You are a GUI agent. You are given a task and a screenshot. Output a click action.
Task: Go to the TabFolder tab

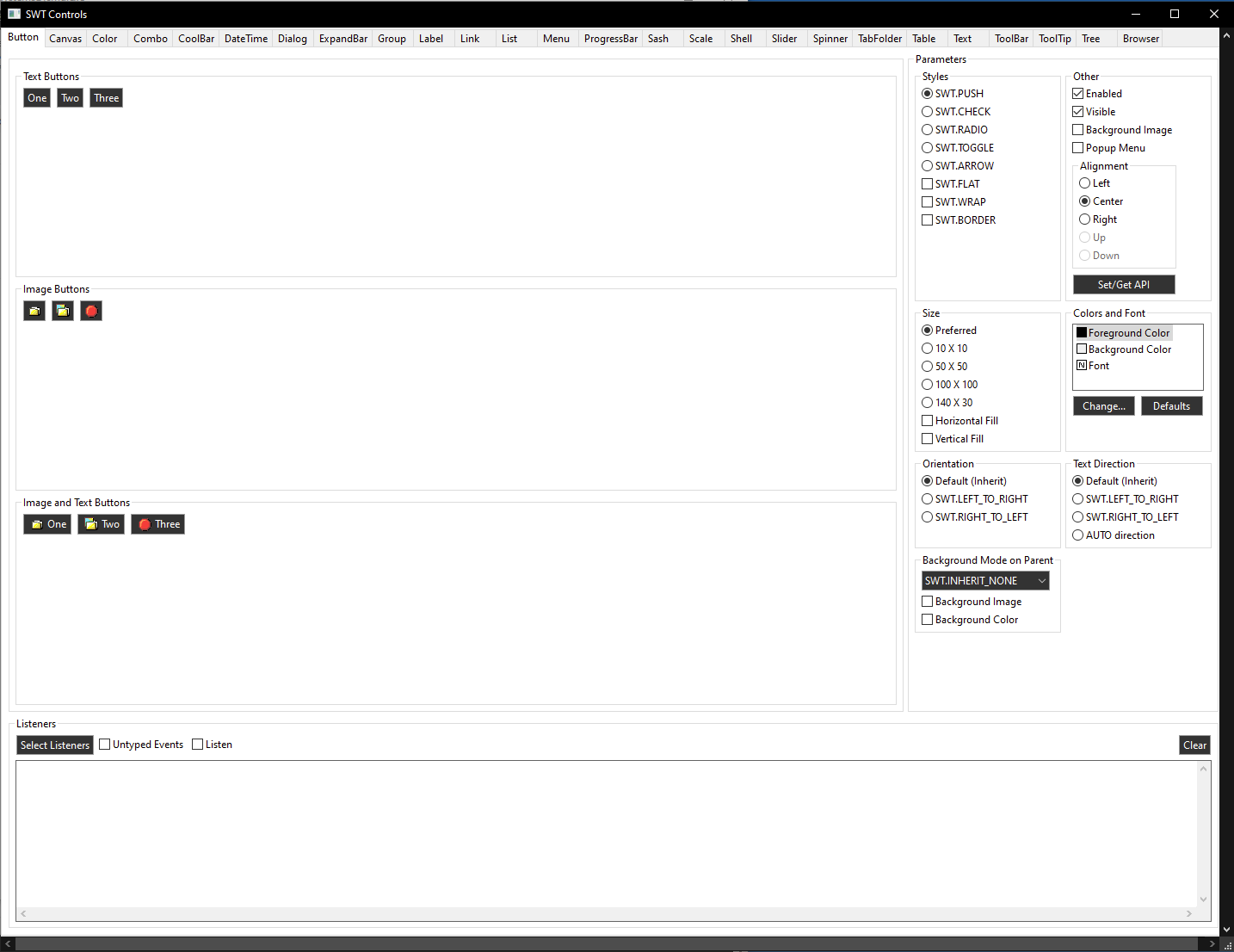point(879,39)
